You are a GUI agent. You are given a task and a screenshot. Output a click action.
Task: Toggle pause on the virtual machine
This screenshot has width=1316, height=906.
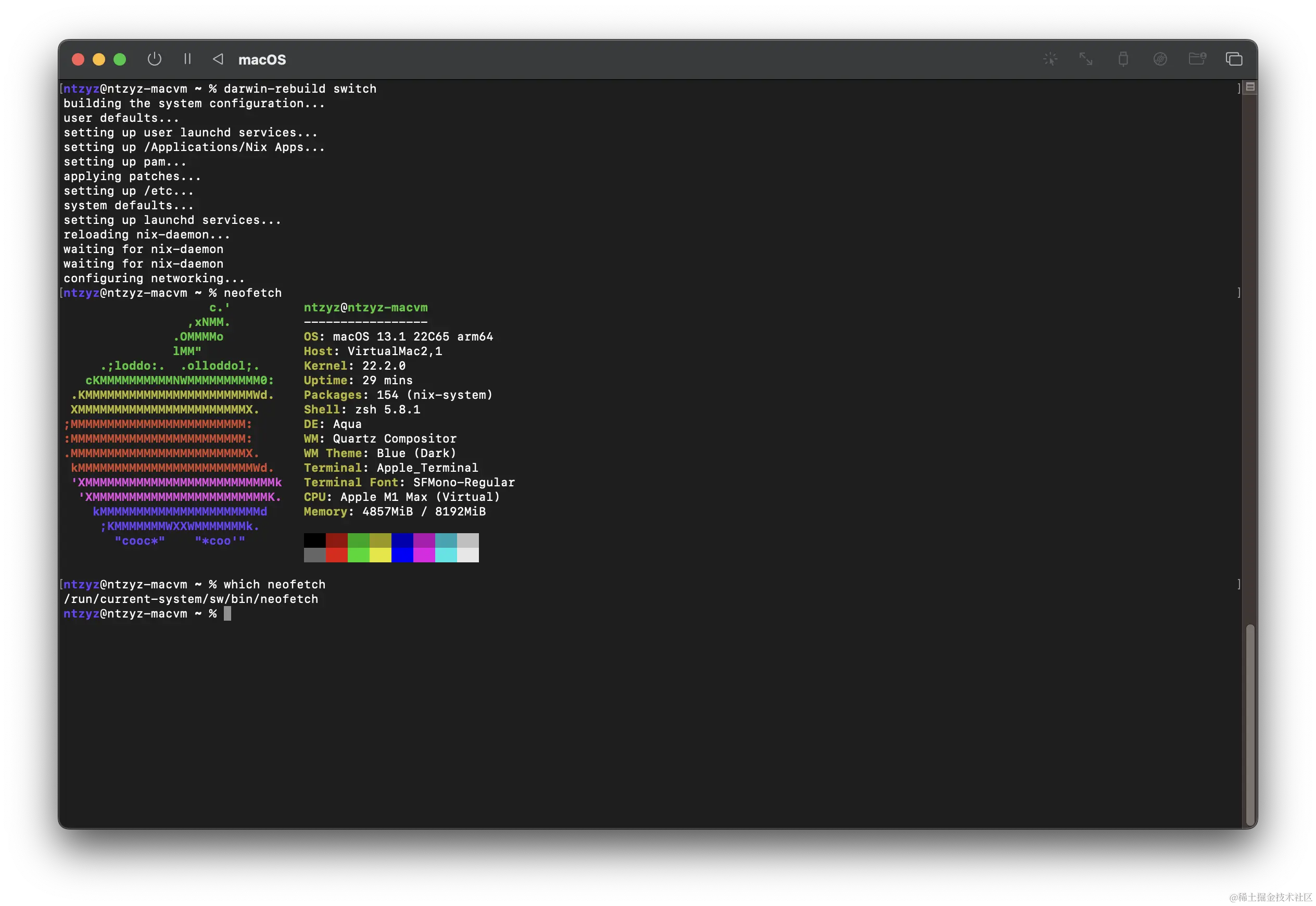187,58
